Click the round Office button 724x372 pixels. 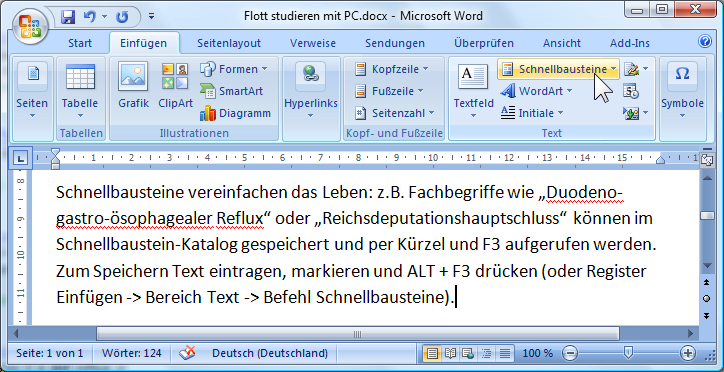pos(30,25)
